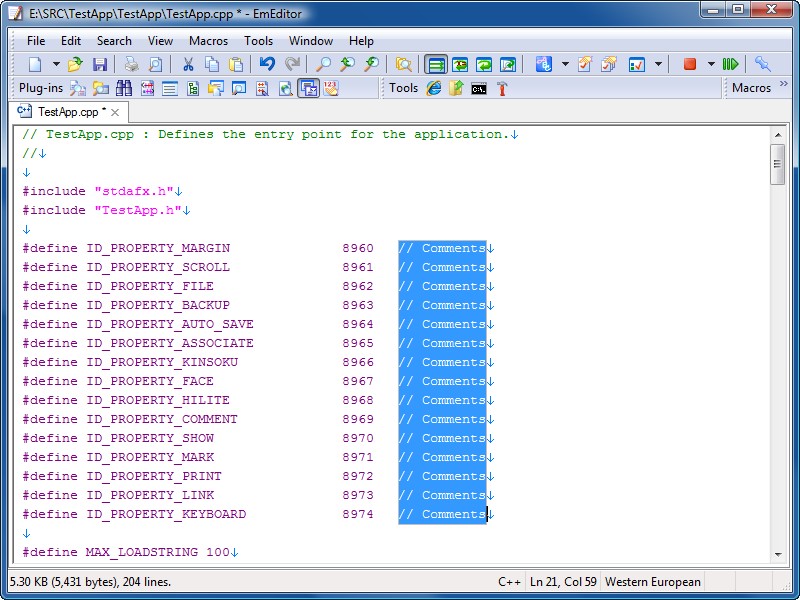Image resolution: width=800 pixels, height=600 pixels.
Task: Click the Undo arrow icon
Action: tap(267, 64)
